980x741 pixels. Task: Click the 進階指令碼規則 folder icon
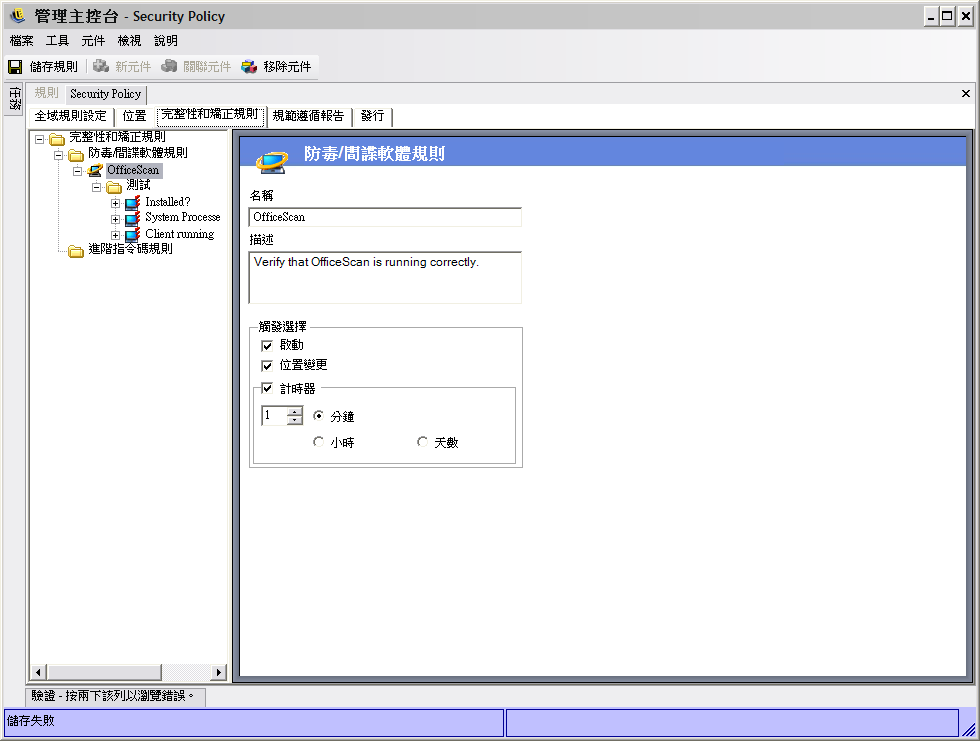[x=76, y=251]
